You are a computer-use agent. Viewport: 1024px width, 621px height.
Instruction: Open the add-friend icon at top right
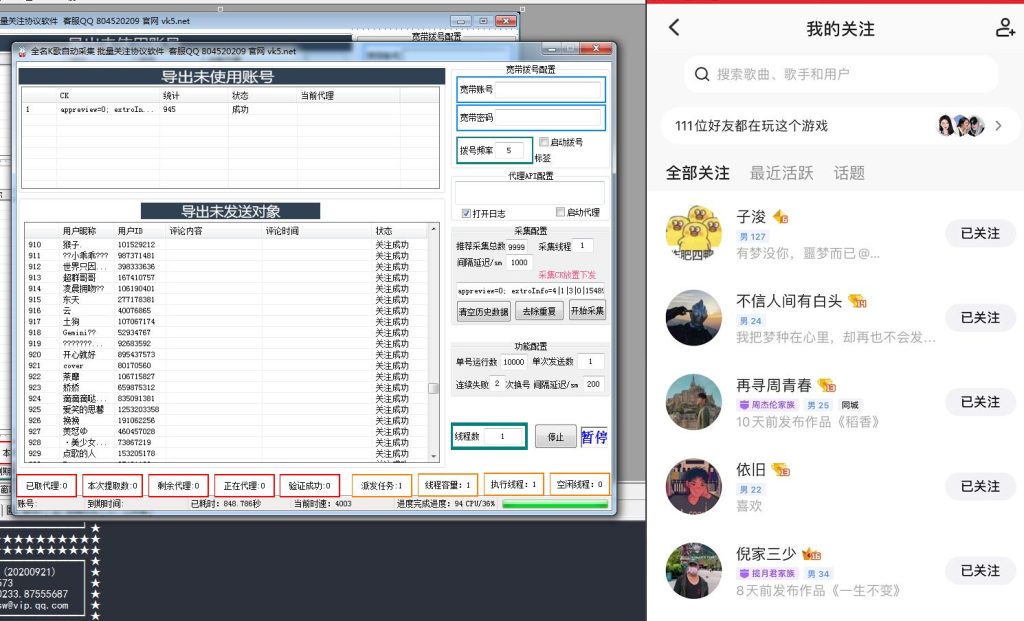(1003, 28)
